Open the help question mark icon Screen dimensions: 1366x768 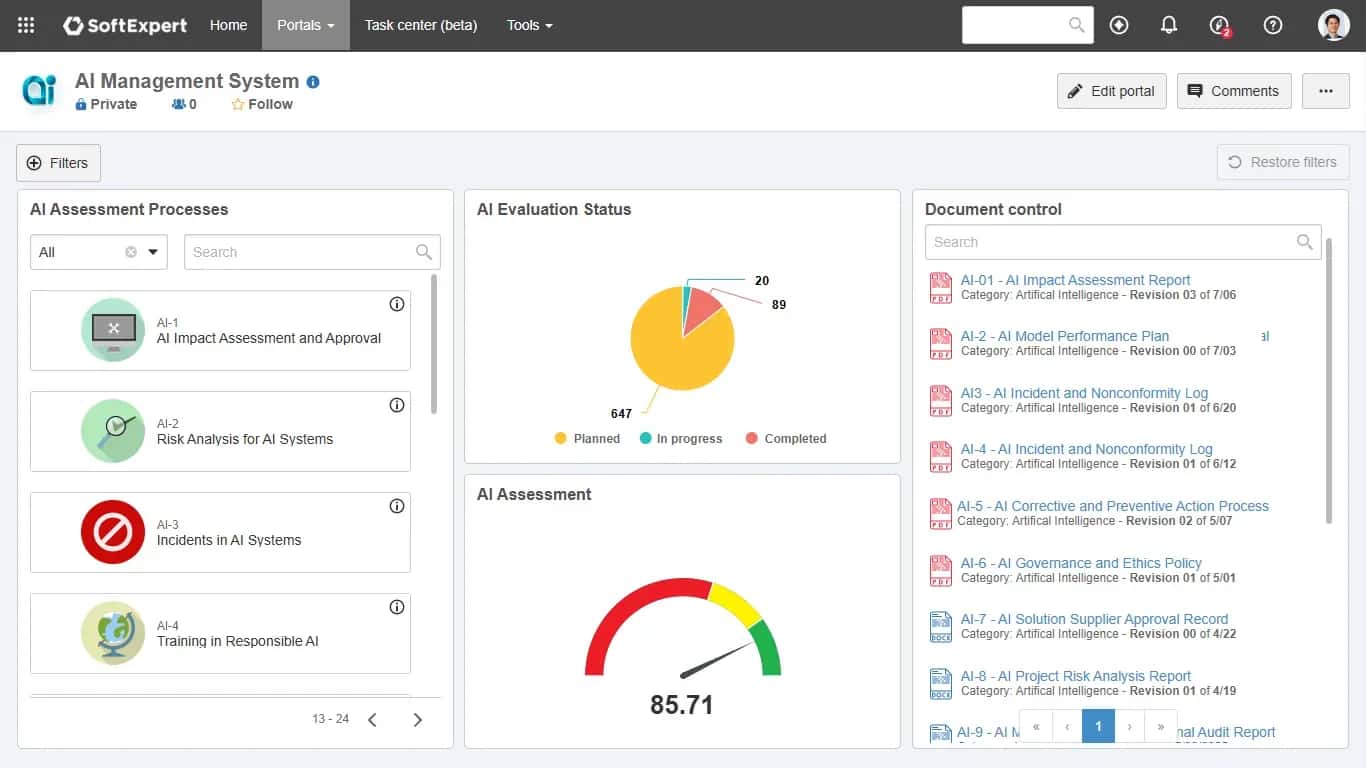(x=1273, y=25)
